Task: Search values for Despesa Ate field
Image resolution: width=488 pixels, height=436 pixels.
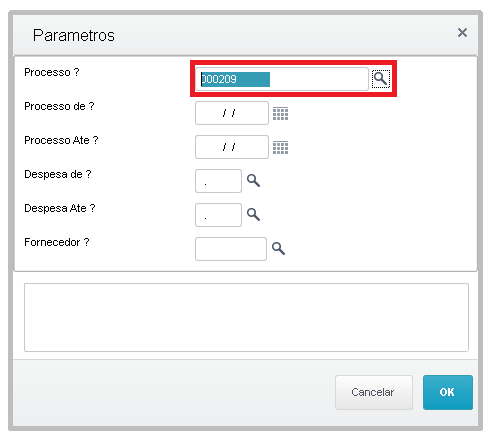Action: [253, 214]
